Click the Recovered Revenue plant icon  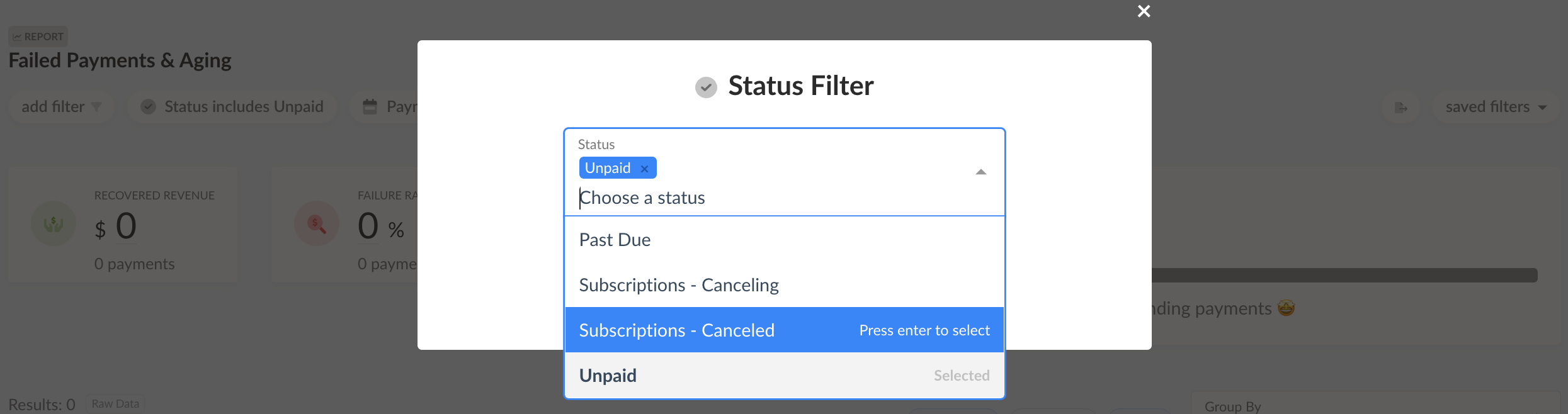(54, 223)
